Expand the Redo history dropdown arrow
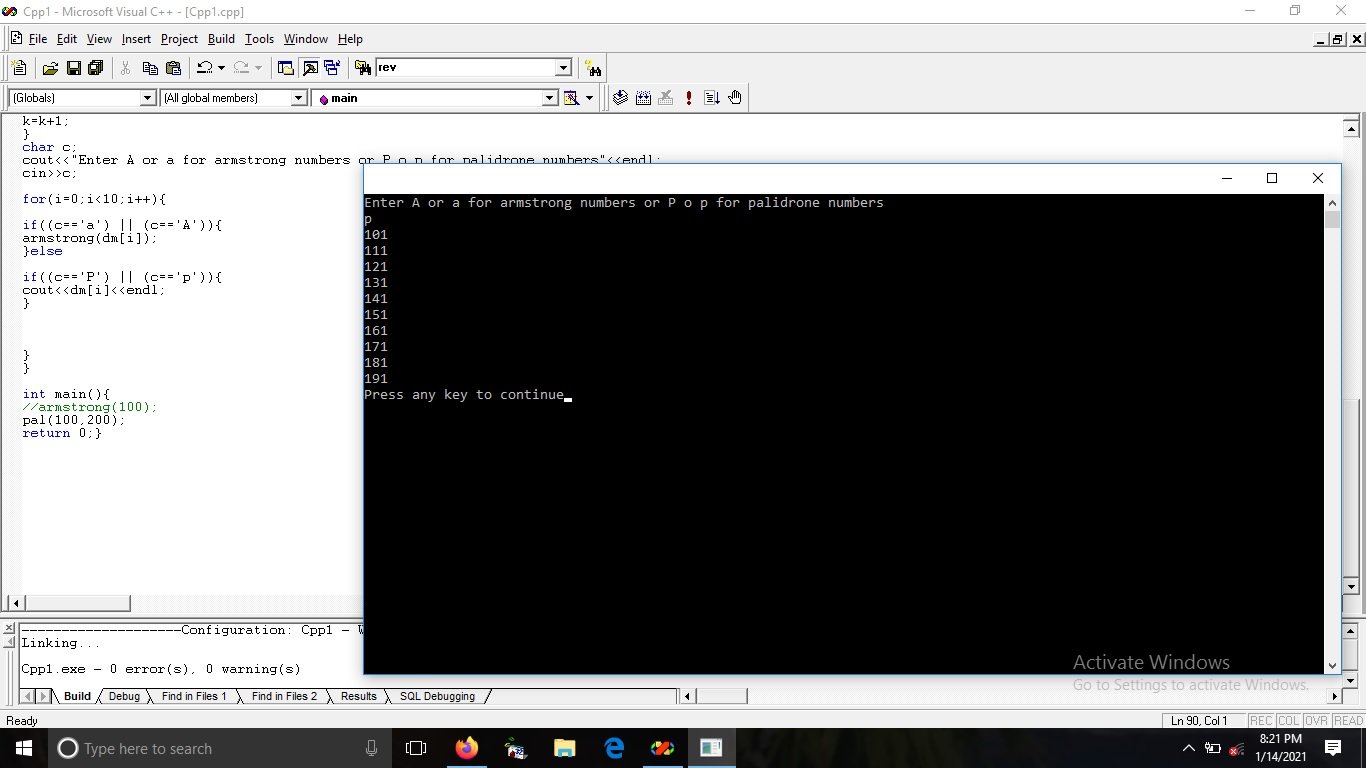Viewport: 1366px width, 768px height. 258,68
